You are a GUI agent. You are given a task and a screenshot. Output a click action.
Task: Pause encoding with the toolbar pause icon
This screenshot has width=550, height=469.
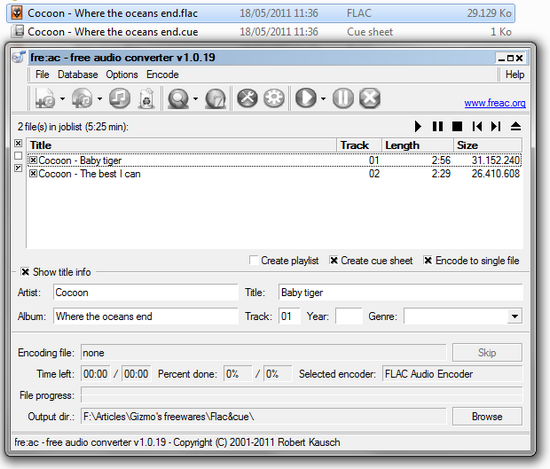coord(343,98)
